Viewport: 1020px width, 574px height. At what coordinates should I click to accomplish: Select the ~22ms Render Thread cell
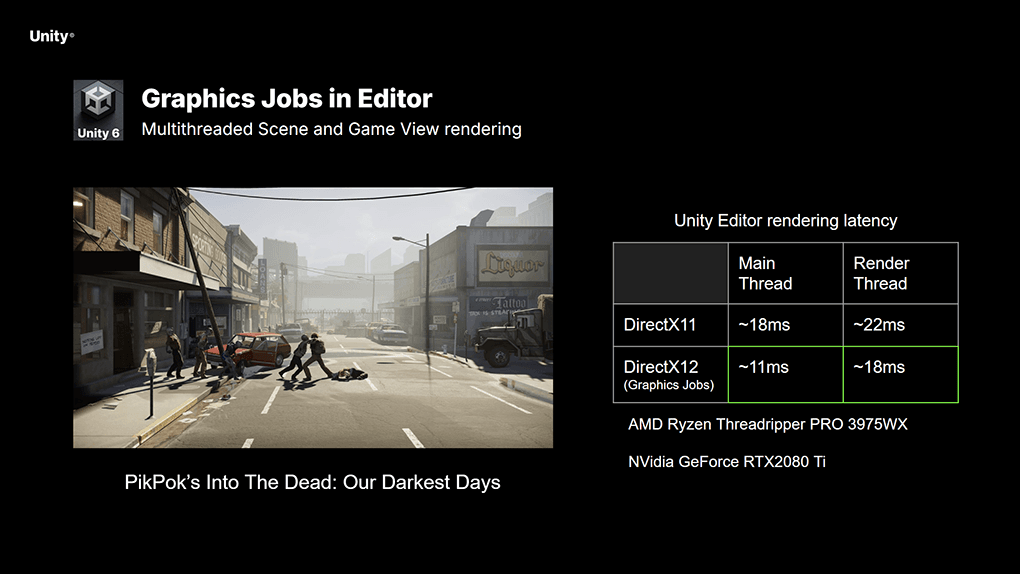point(900,325)
